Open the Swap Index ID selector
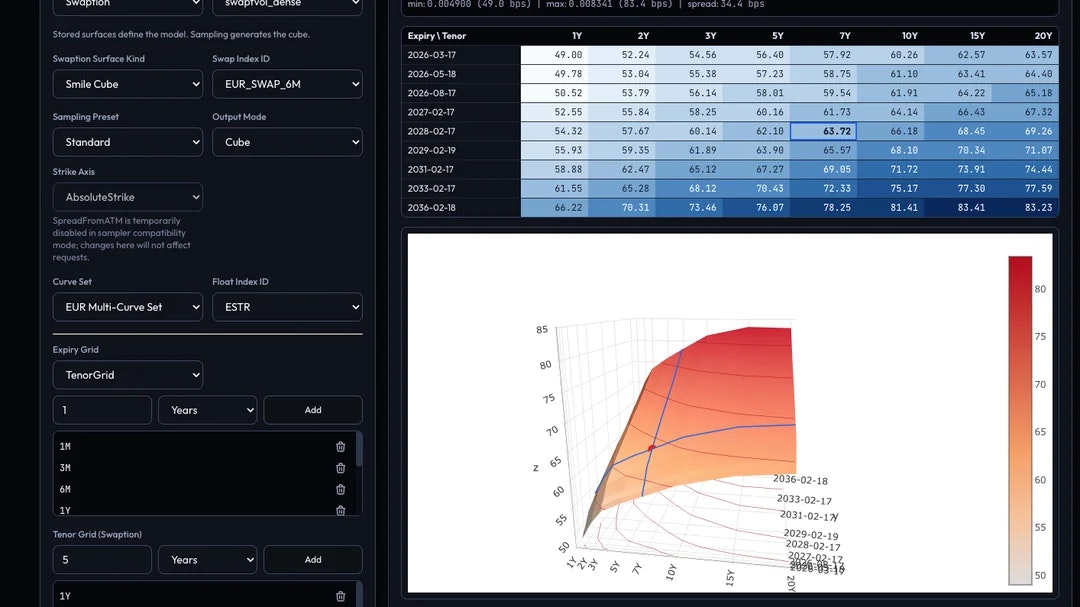1080x607 pixels. (287, 84)
